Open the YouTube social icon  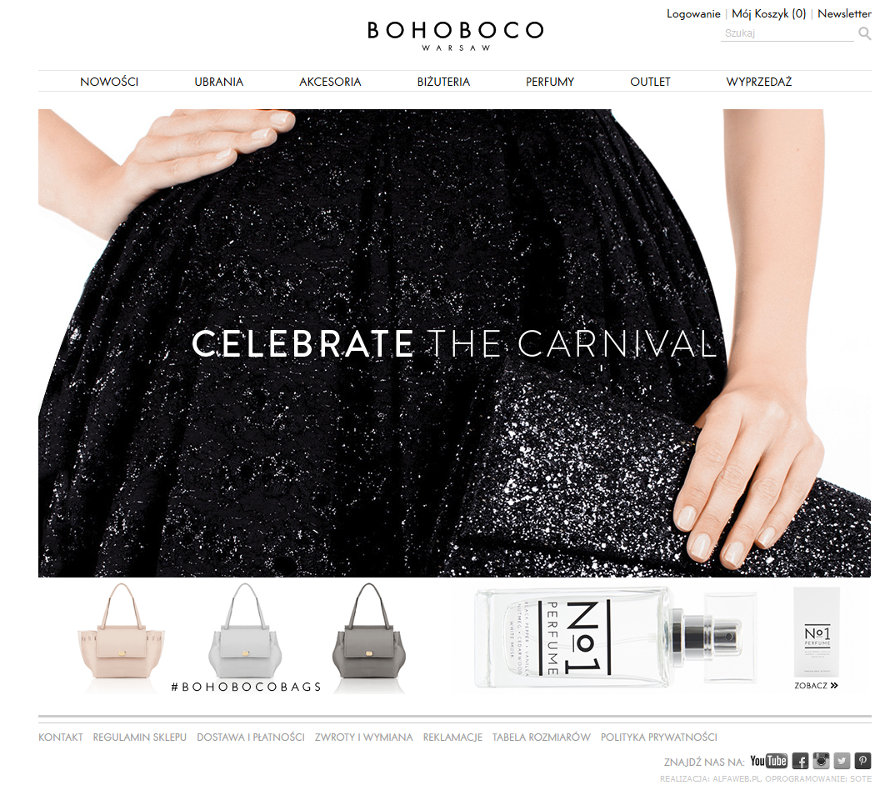point(769,761)
